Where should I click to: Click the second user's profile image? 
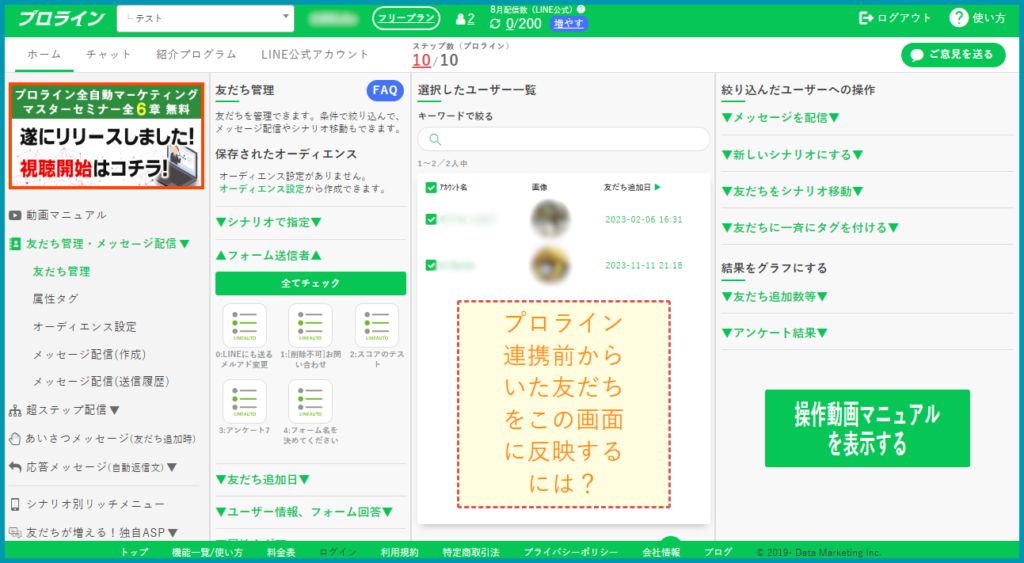pos(551,265)
